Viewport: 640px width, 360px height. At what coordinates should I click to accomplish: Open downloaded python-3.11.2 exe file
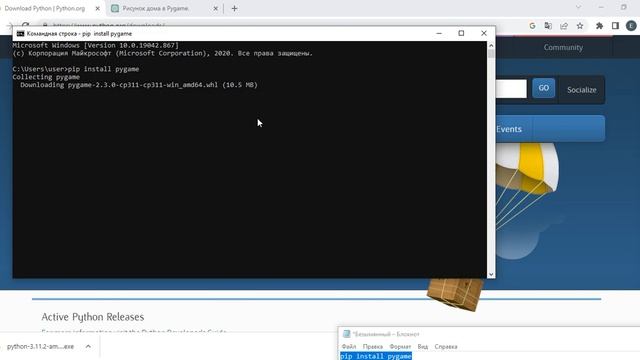click(x=40, y=346)
